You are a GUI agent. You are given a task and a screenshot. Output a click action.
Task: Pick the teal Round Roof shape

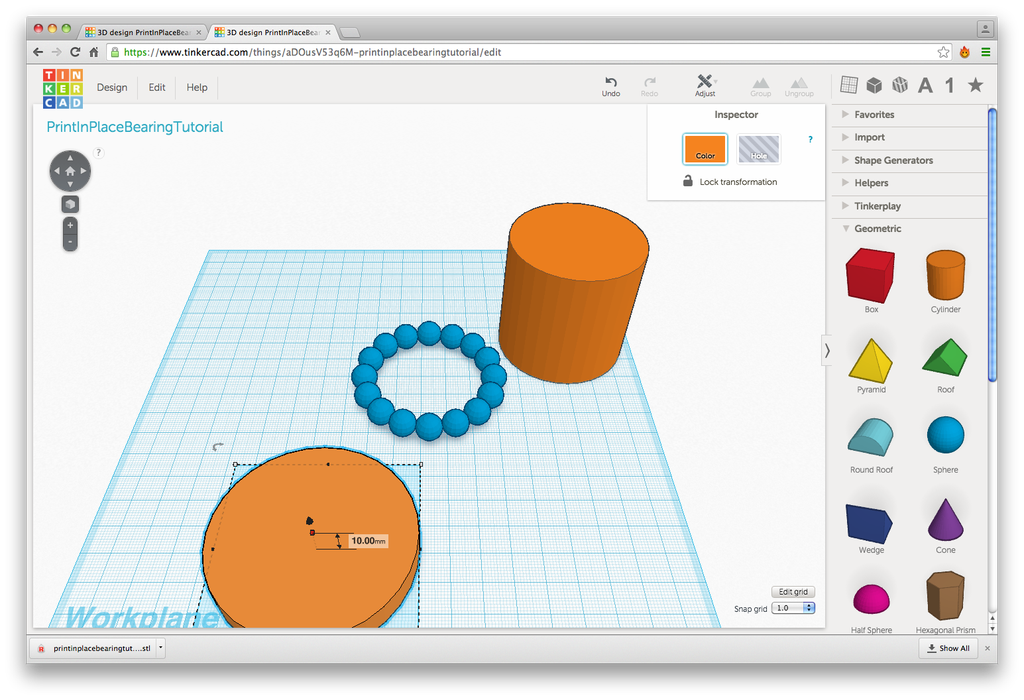[x=871, y=437]
